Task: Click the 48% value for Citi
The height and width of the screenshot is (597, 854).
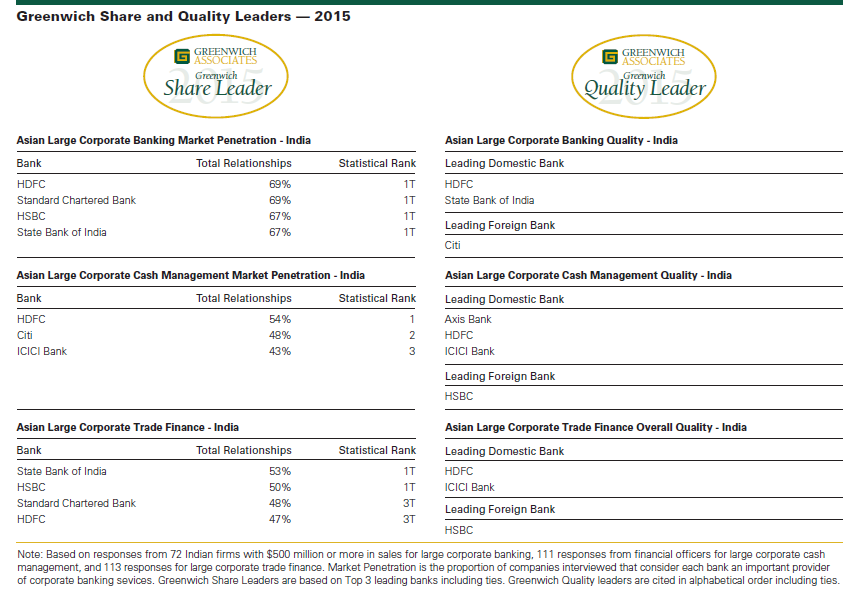Action: click(x=280, y=335)
